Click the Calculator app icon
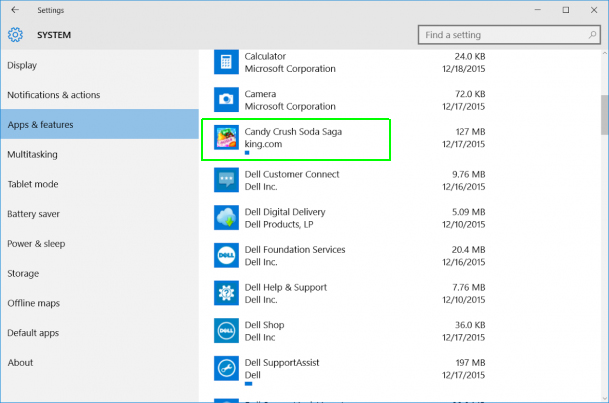Screen dimensions: 609x403 click(x=227, y=63)
